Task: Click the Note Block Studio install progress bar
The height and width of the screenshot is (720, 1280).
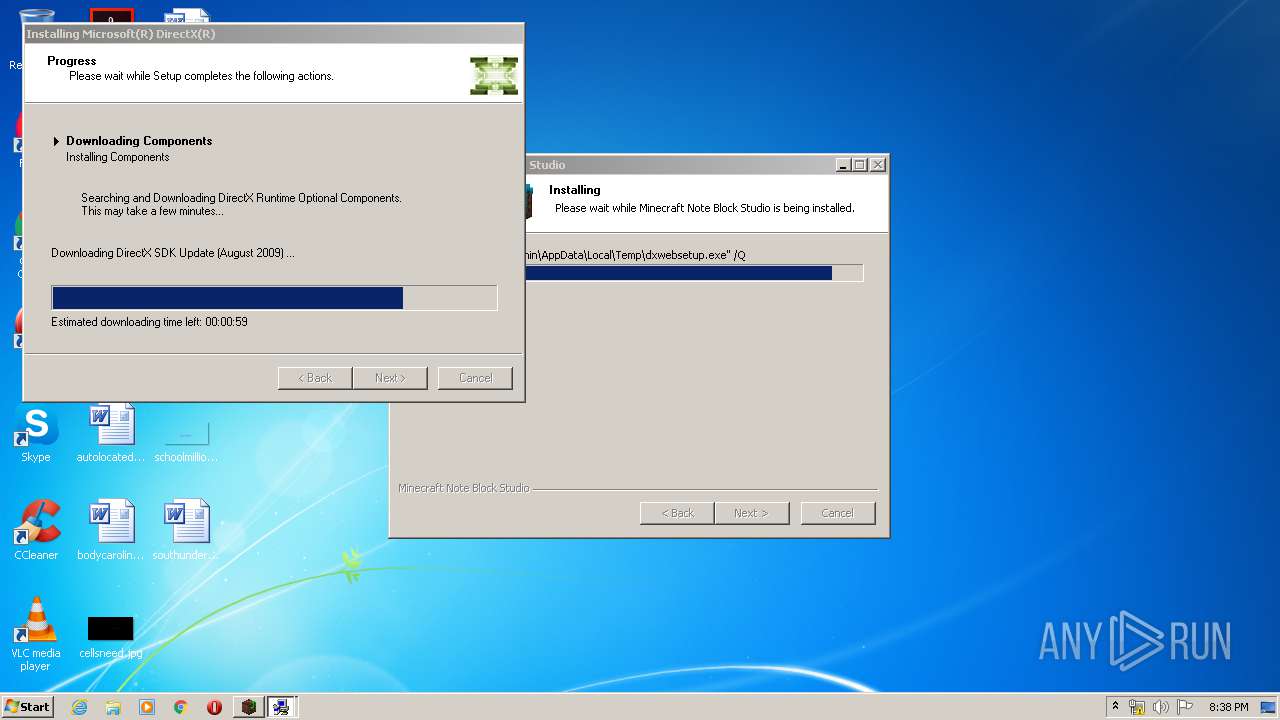Action: point(693,273)
